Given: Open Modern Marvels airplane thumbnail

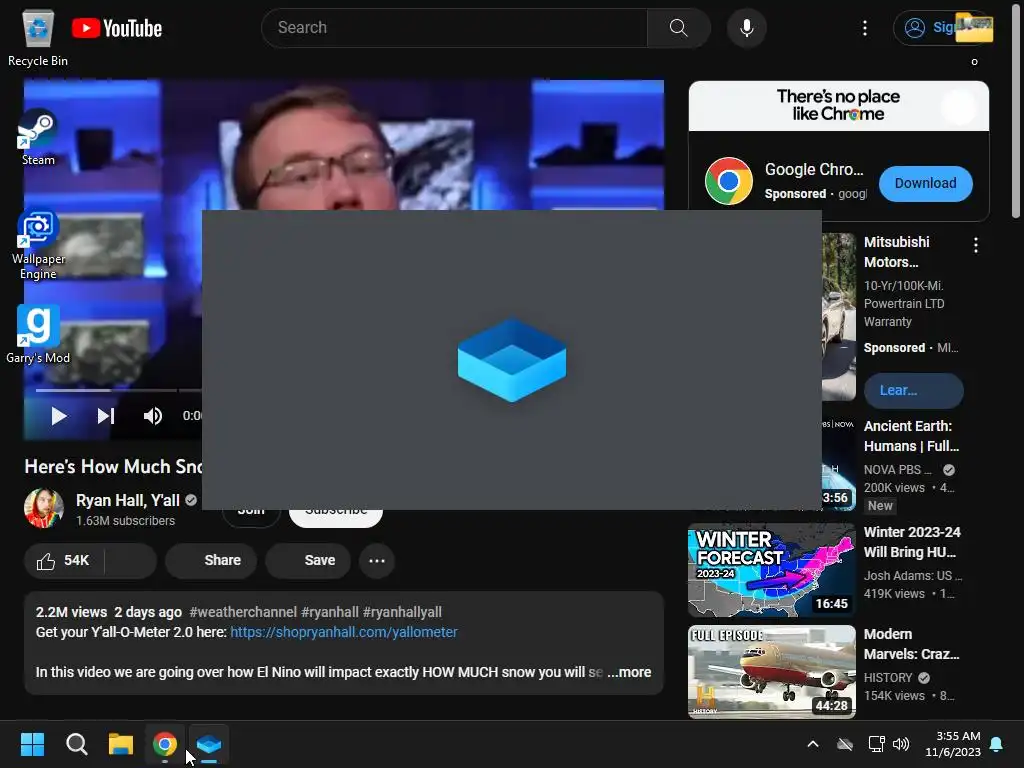Looking at the screenshot, I should coord(771,672).
